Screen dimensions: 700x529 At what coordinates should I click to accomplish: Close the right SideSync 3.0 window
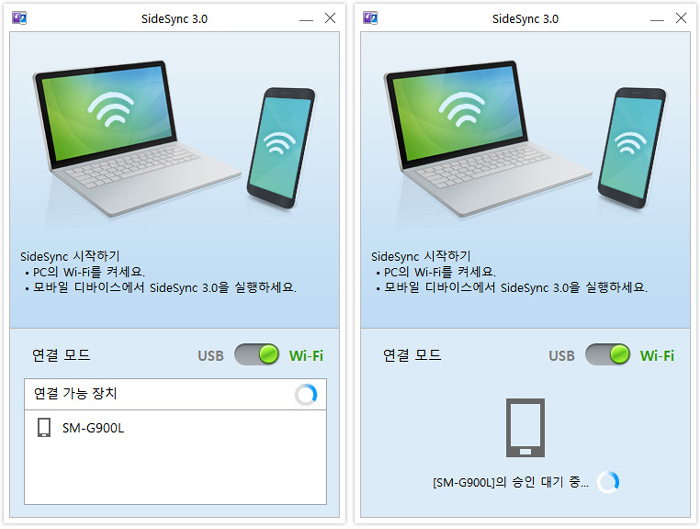[x=681, y=18]
